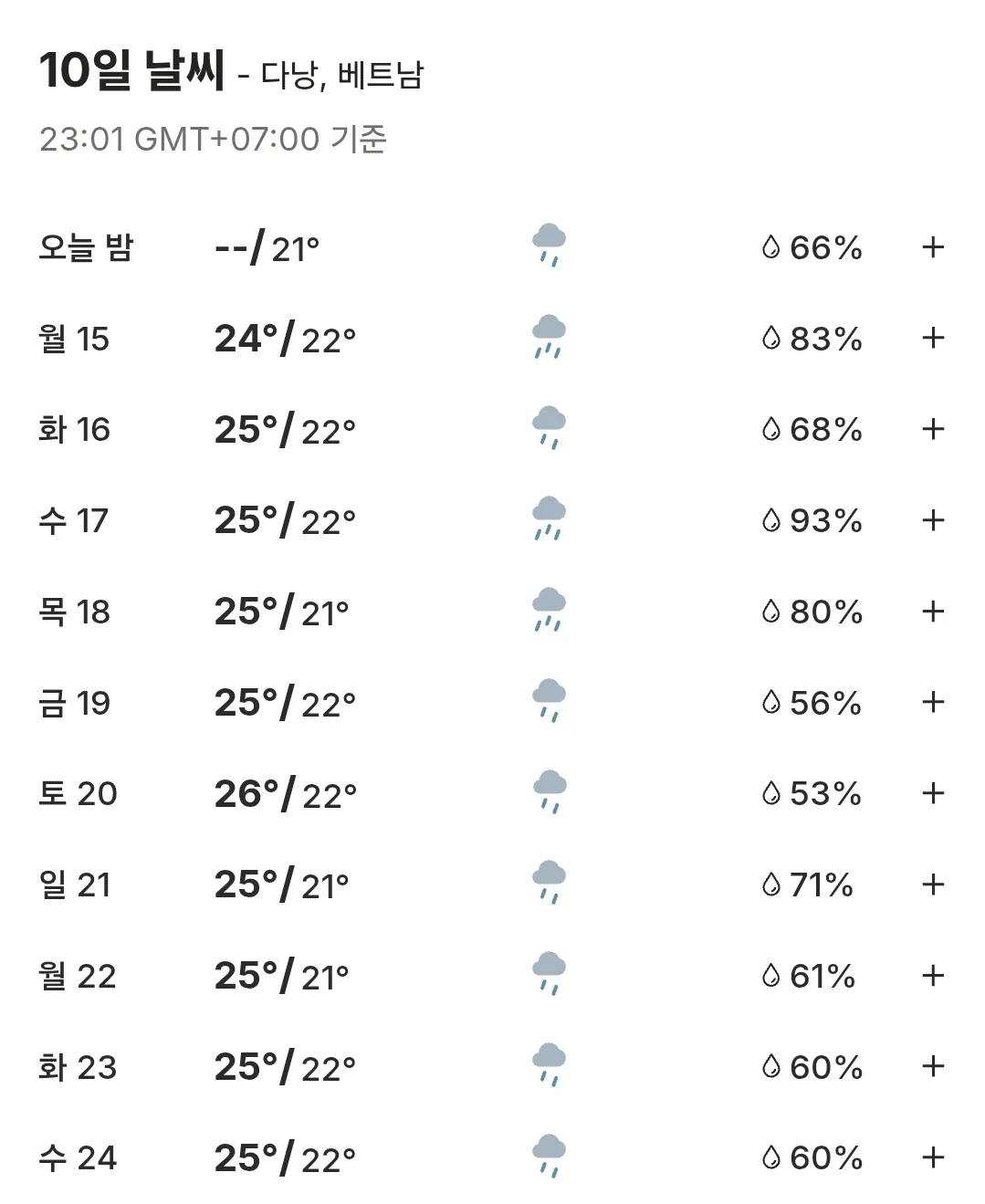
Task: Expand the 수 24 forecast plus
Action: 932,1157
